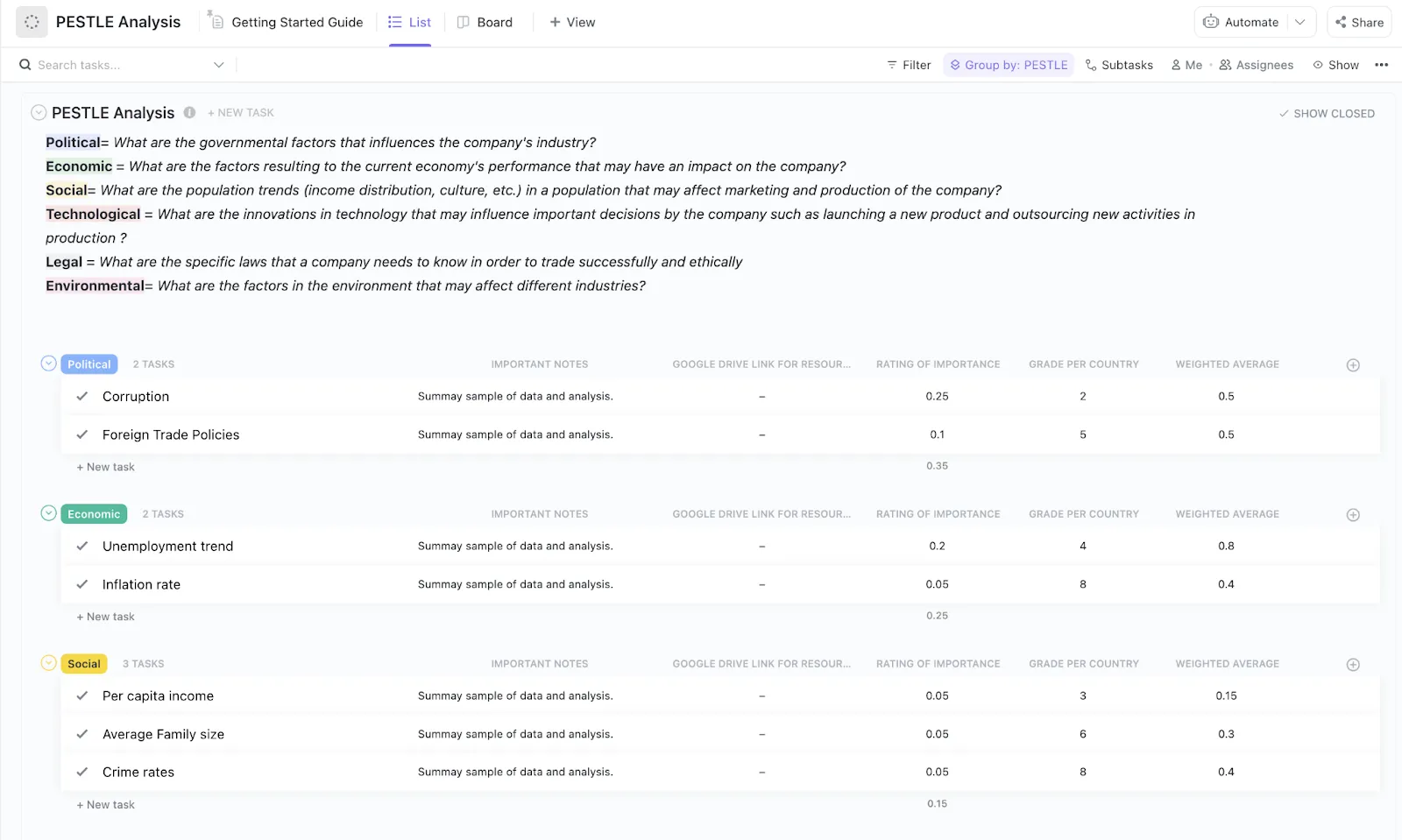Switch to the List view tab
Image resolution: width=1402 pixels, height=840 pixels.
coord(409,22)
